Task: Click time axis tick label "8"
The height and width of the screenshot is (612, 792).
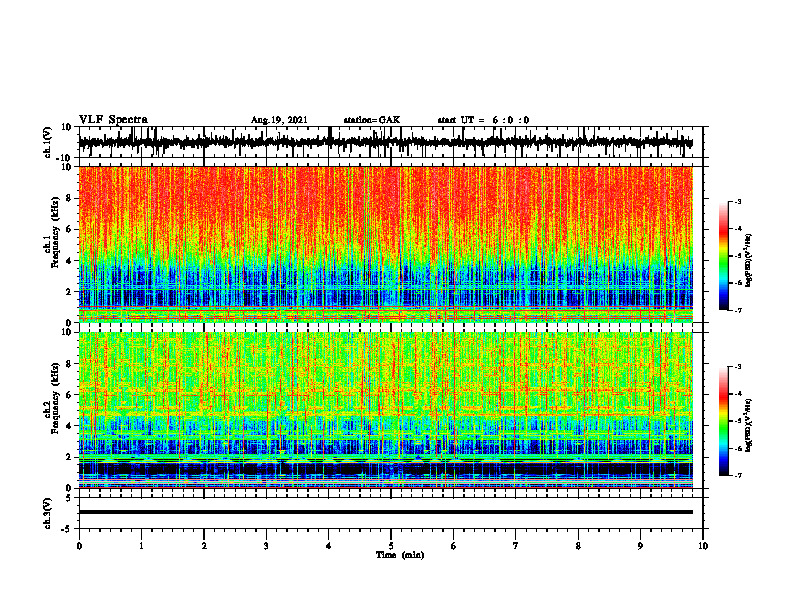Action: point(578,546)
